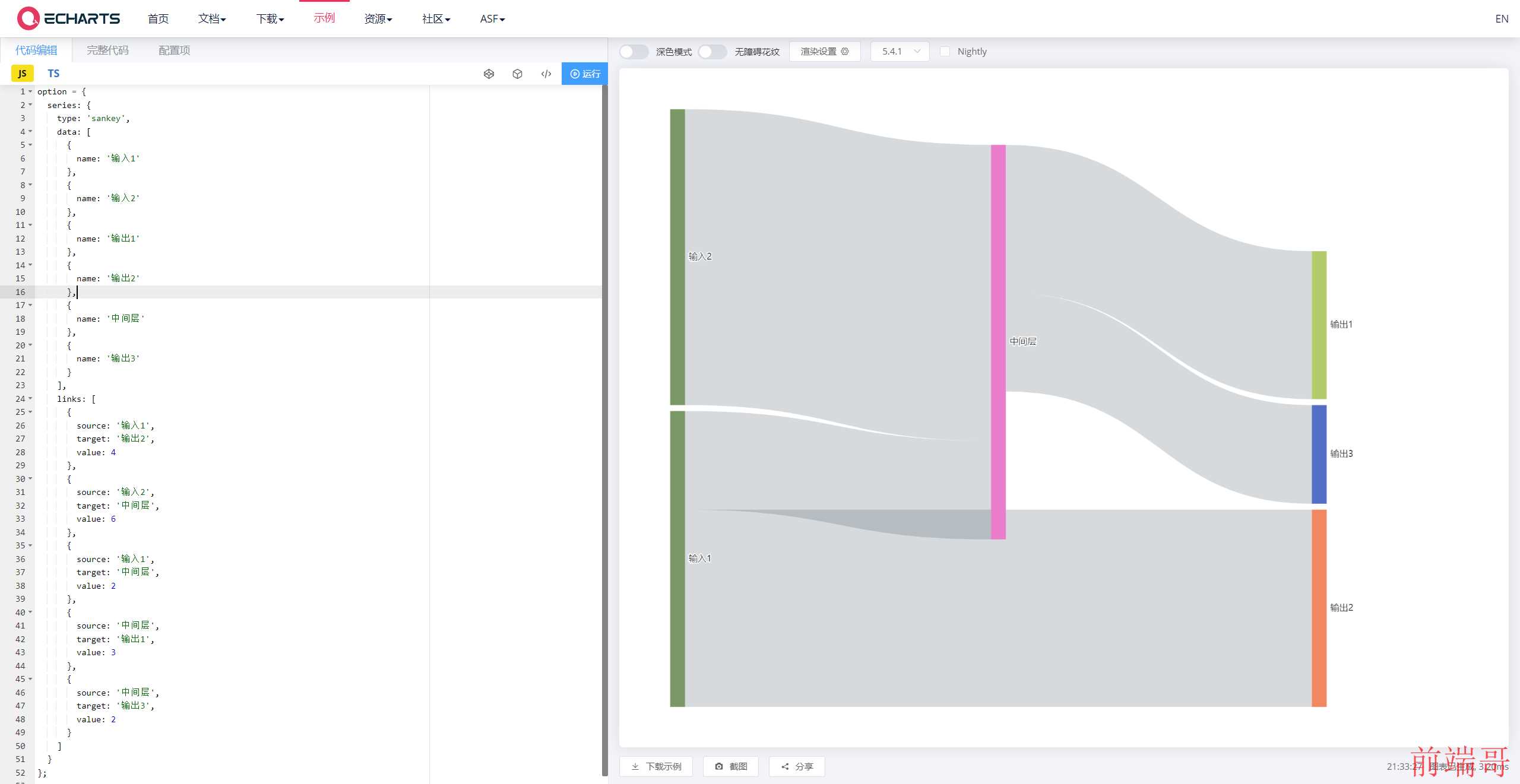The height and width of the screenshot is (784, 1520).
Task: Click the 中间层 chart label
Action: tap(1023, 342)
